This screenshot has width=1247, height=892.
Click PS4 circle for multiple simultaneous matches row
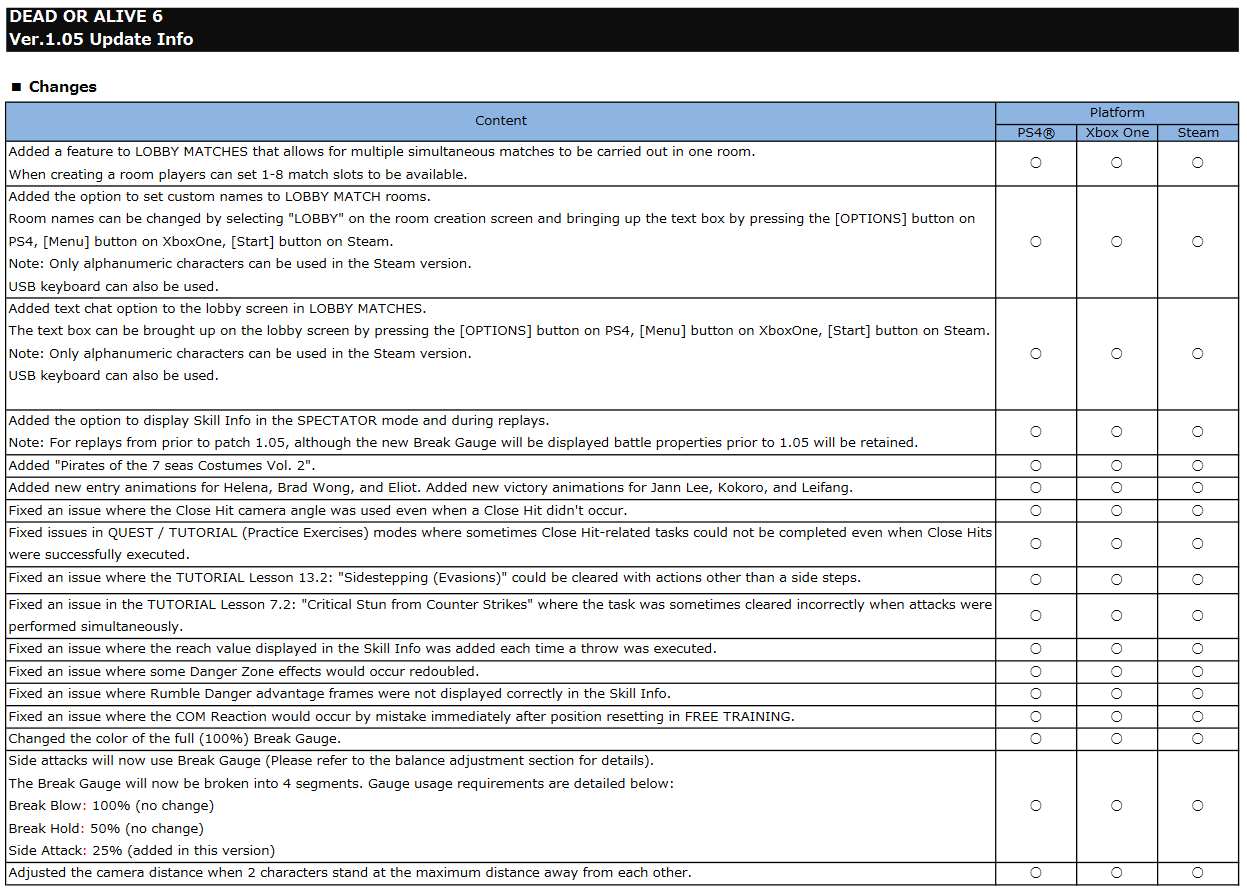pyautogui.click(x=1035, y=163)
